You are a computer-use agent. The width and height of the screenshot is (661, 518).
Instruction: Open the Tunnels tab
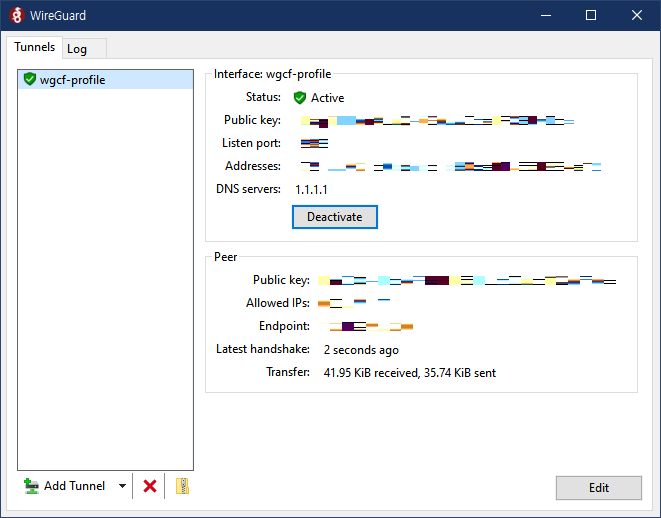click(35, 47)
